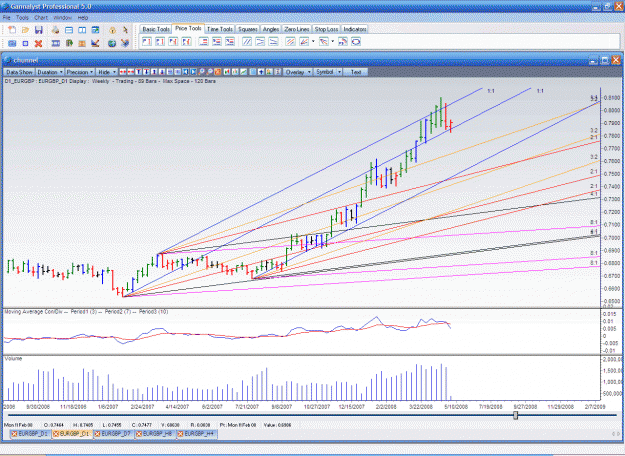The image size is (625, 456).
Task: Click the red X delete icon
Action: pos(38,43)
